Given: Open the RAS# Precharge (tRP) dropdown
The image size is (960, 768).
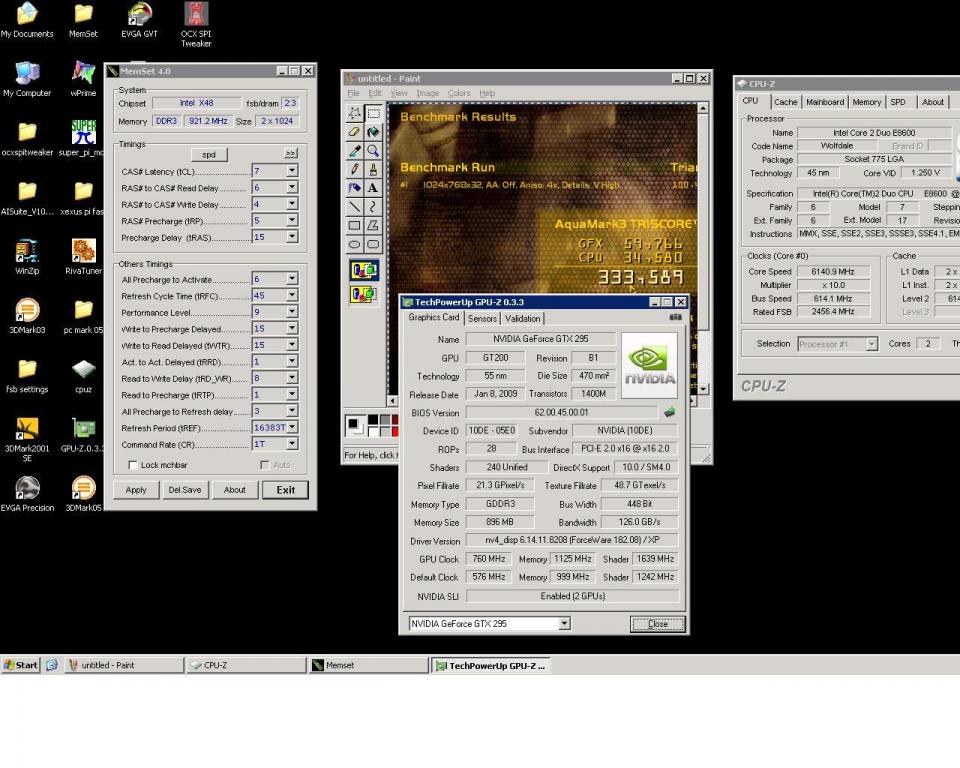Looking at the screenshot, I should tap(292, 220).
